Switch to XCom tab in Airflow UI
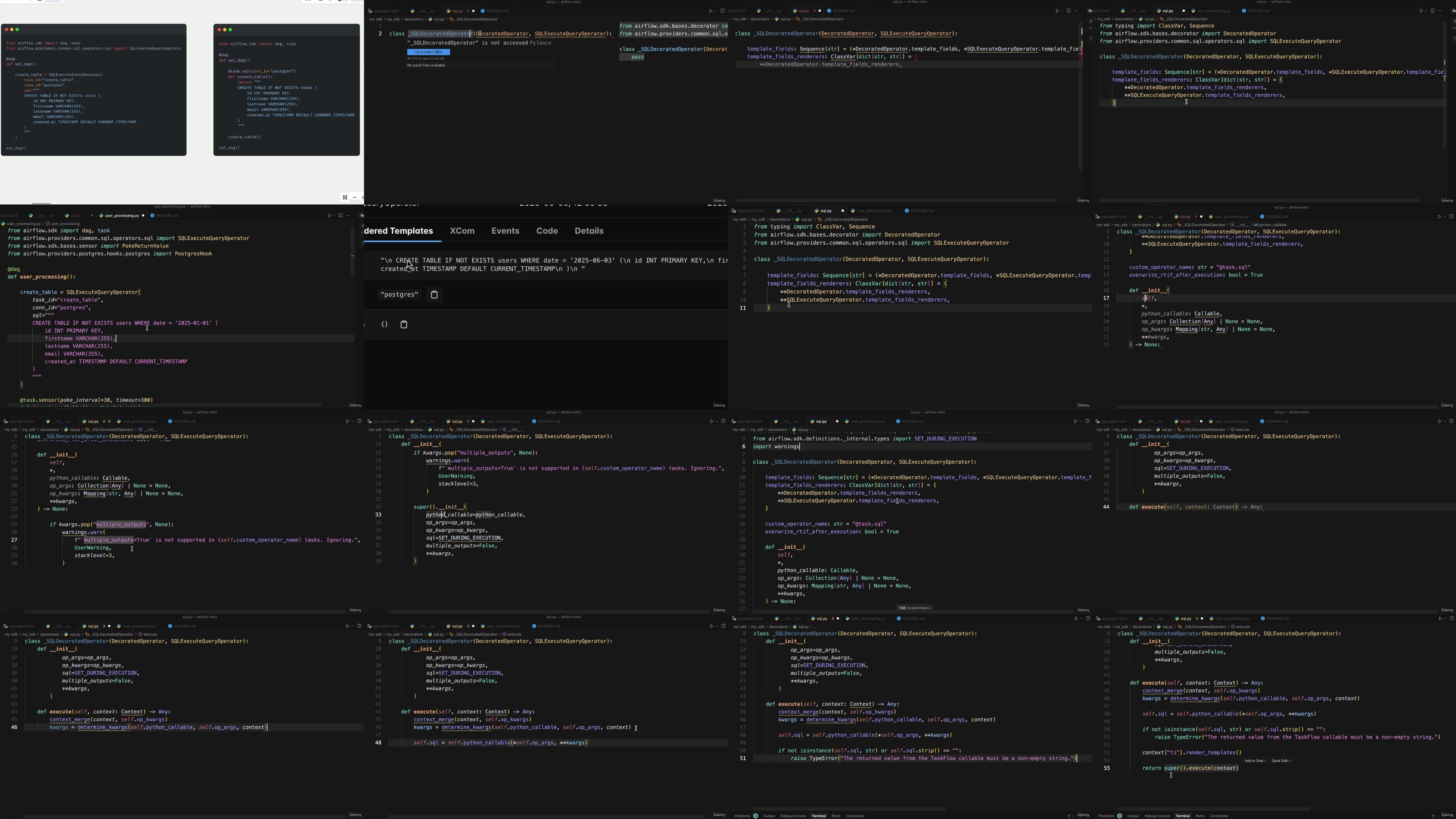 [462, 231]
